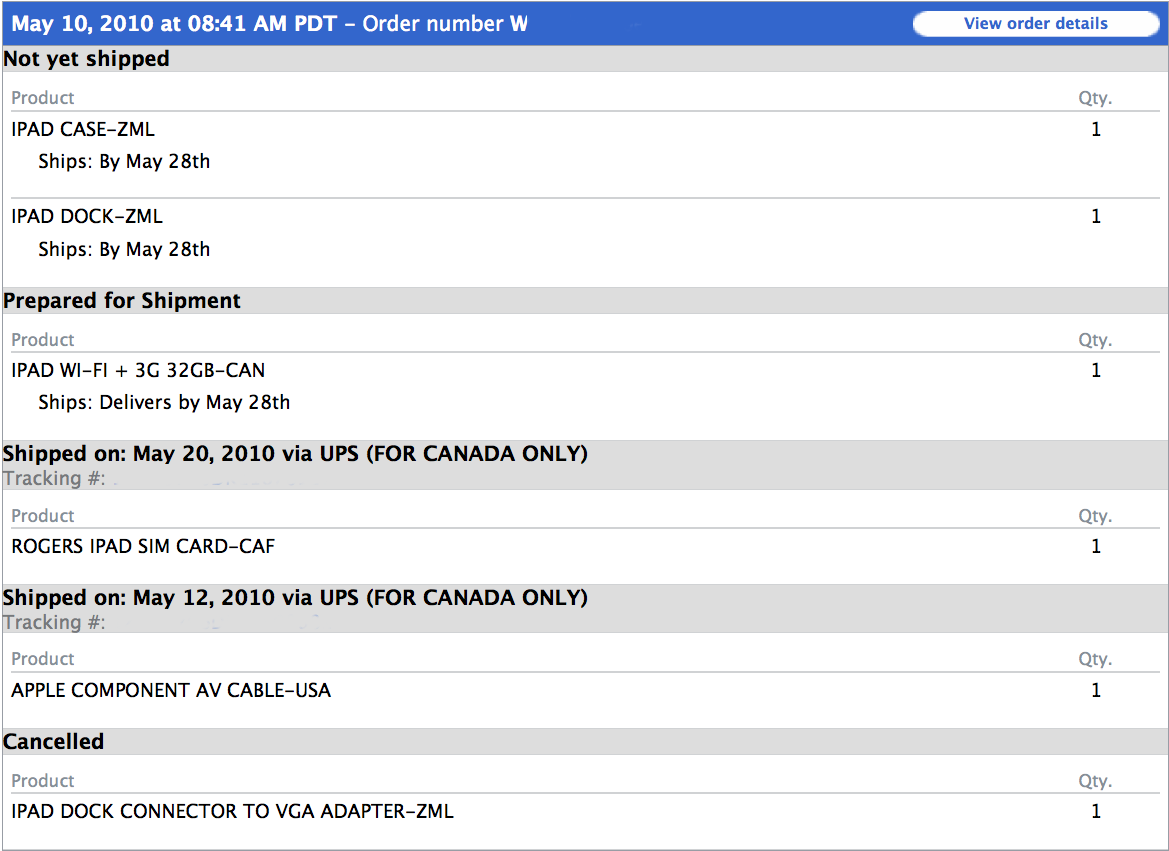This screenshot has height=851, width=1169.
Task: Click 'Ships: Delivers by May 28th' text
Action: 164,403
